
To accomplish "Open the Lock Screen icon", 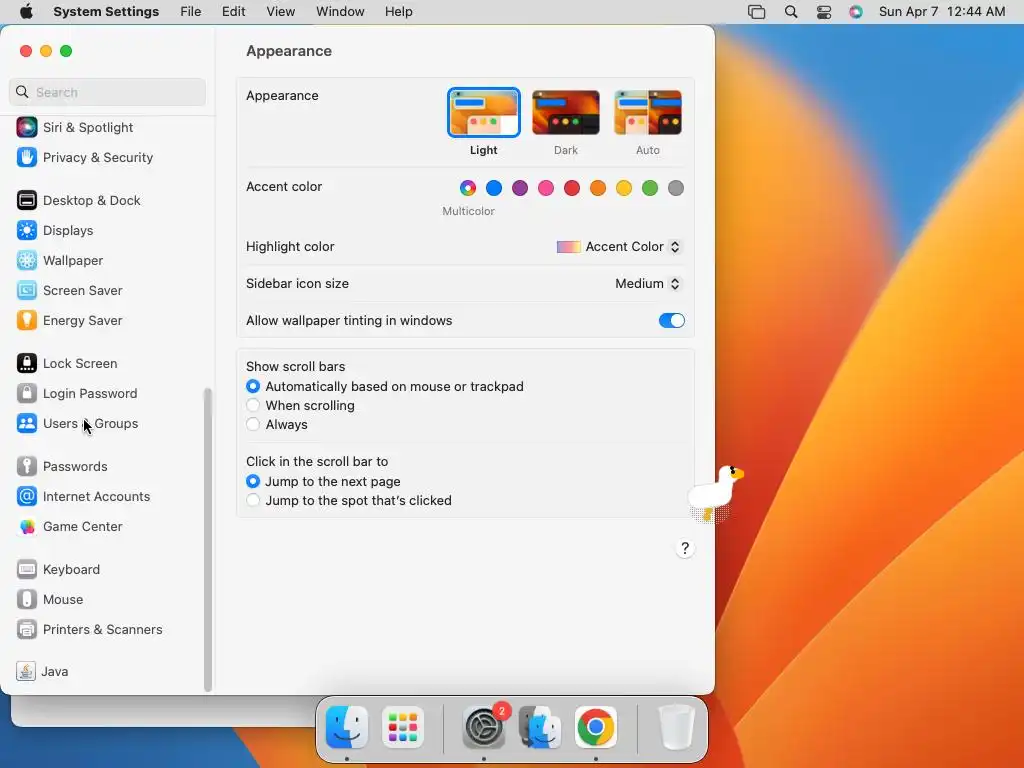I will [27, 364].
